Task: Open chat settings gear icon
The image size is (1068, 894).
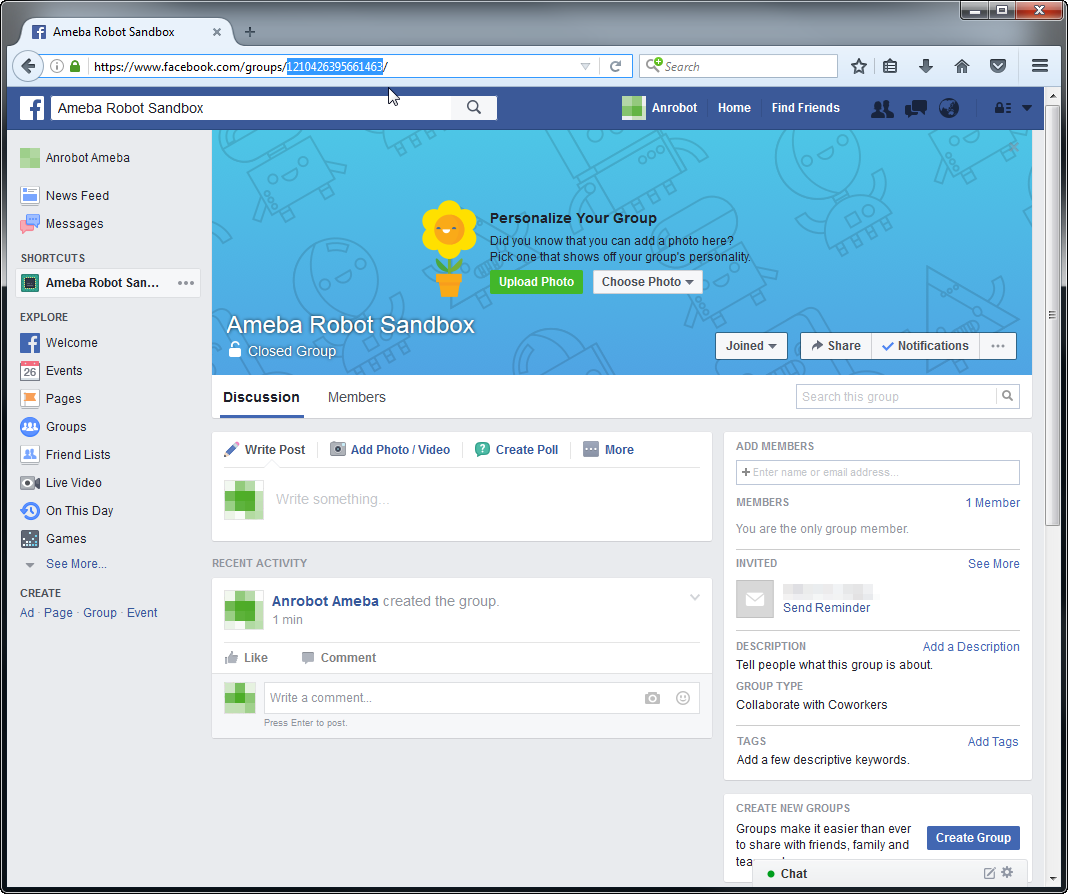Action: point(1007,872)
